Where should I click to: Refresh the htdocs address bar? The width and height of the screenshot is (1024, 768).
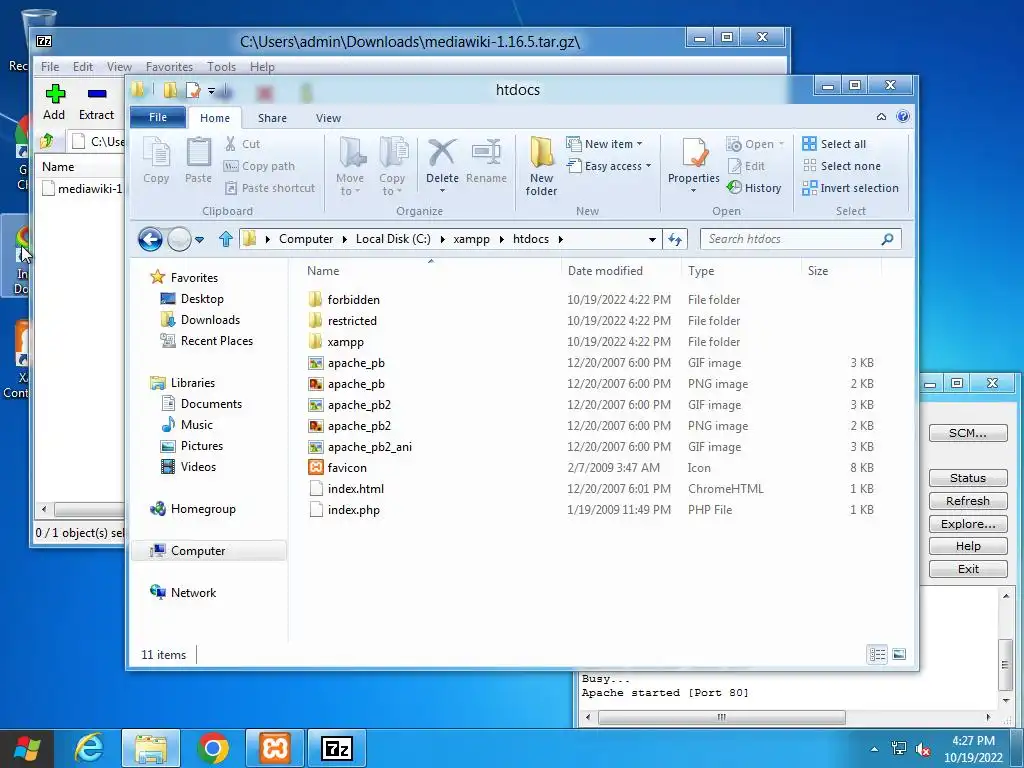pos(675,239)
